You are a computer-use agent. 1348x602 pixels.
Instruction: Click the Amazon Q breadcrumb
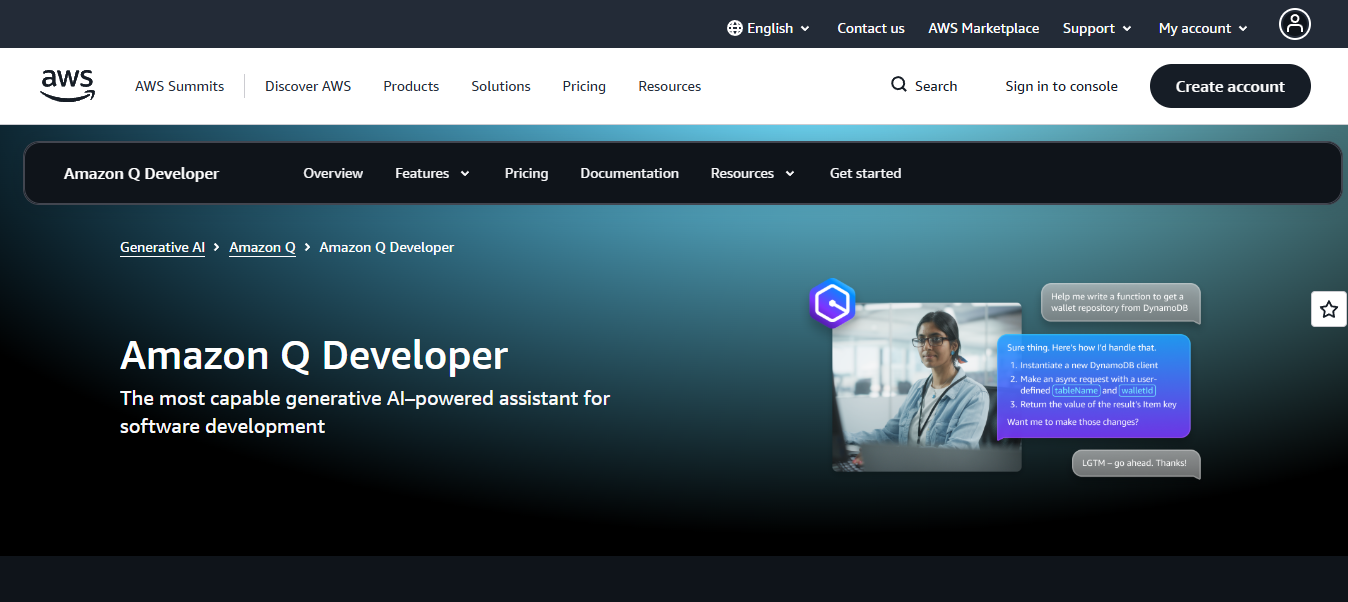point(262,247)
